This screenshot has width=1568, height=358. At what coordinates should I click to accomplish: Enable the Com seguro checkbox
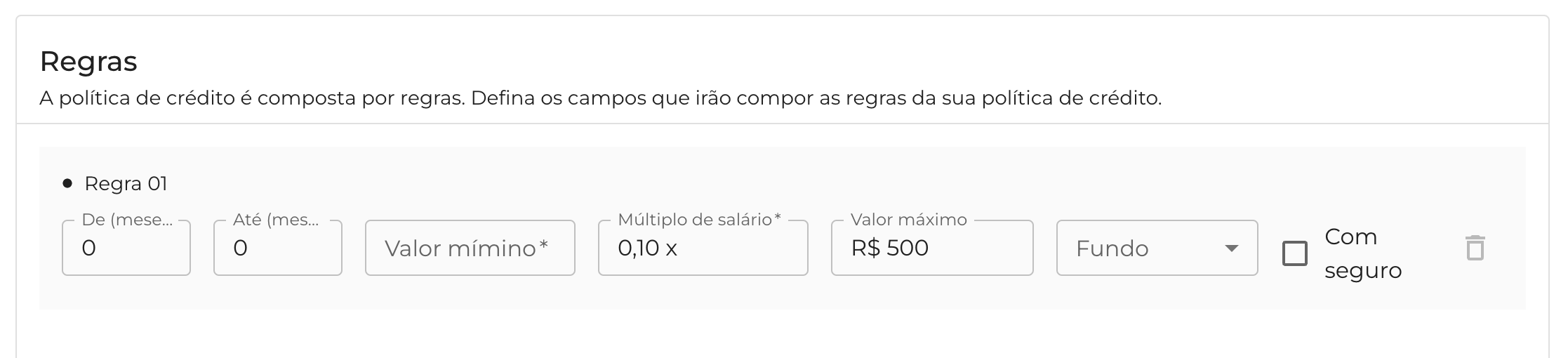(x=1295, y=253)
